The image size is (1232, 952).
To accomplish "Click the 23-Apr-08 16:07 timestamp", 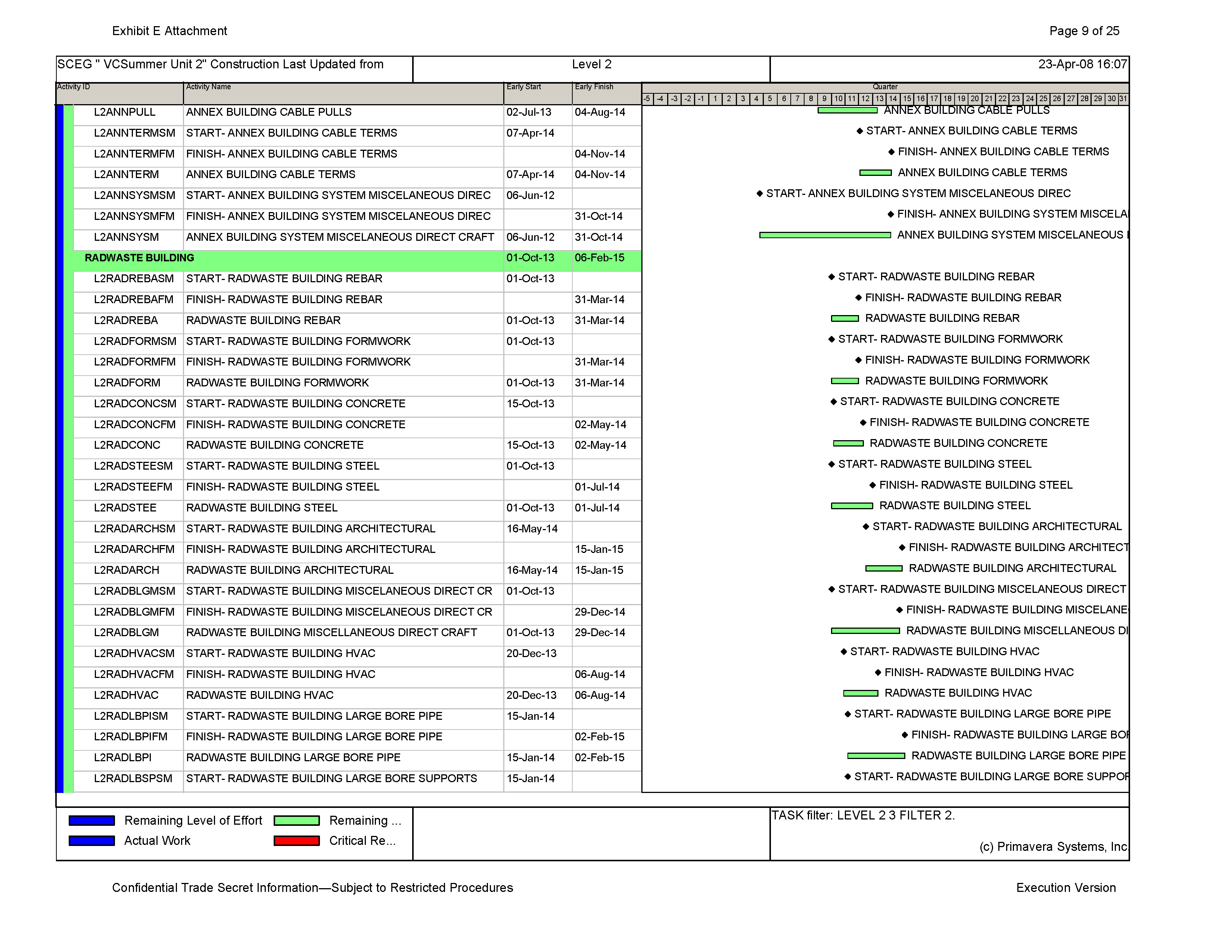I will [x=1083, y=64].
